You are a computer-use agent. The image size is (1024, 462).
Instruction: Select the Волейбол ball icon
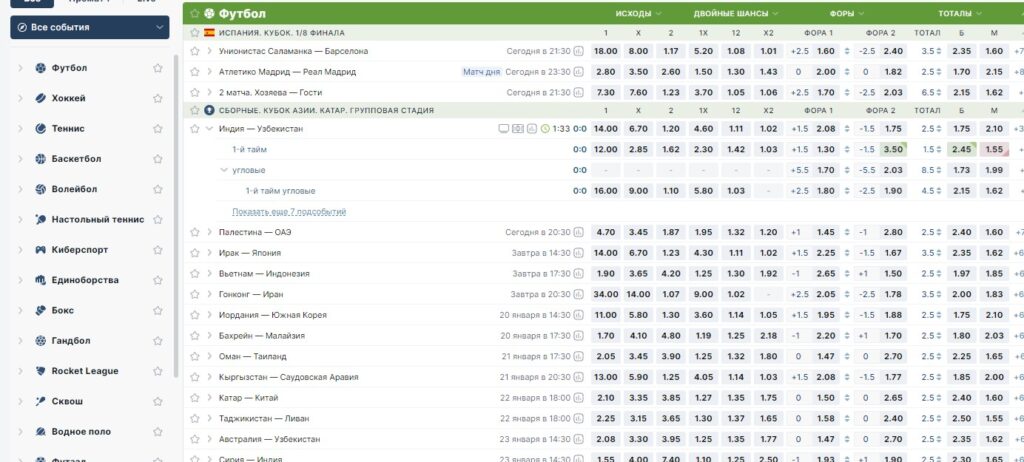pyautogui.click(x=40, y=189)
